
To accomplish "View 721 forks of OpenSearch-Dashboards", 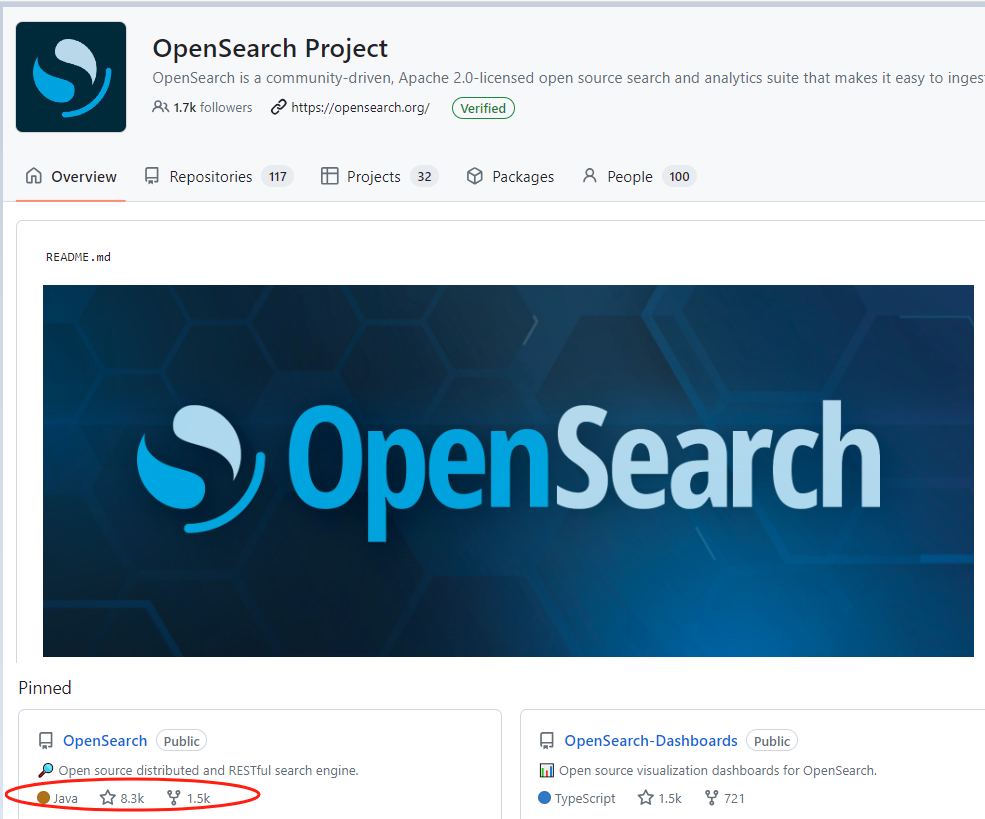I will tap(725, 798).
